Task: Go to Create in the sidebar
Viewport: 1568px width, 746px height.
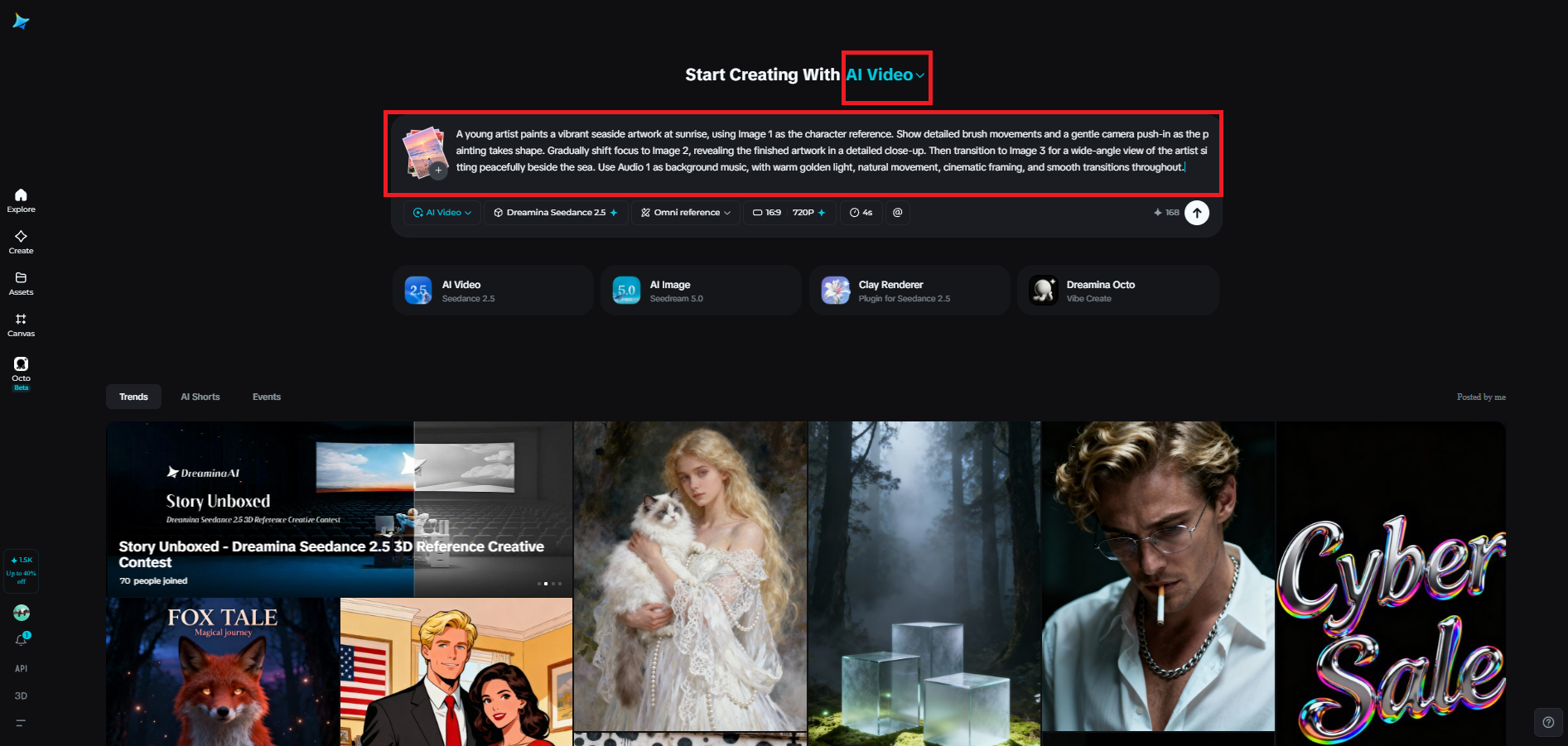Action: pos(21,242)
